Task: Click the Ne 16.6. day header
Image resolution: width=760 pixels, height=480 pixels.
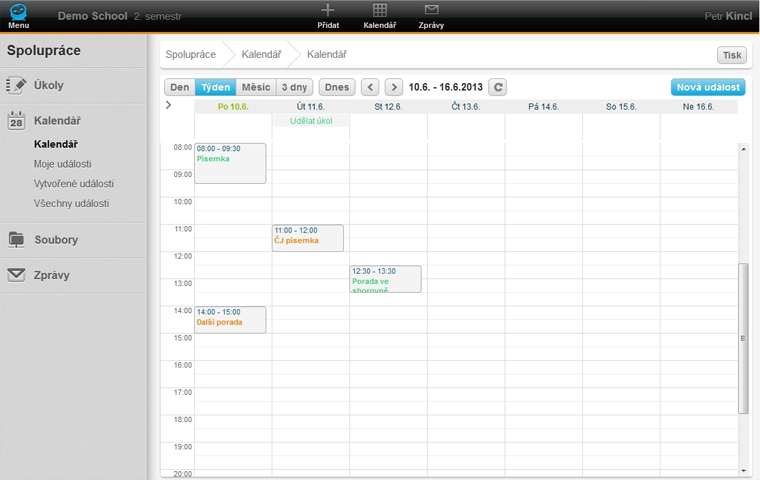Action: tap(698, 107)
